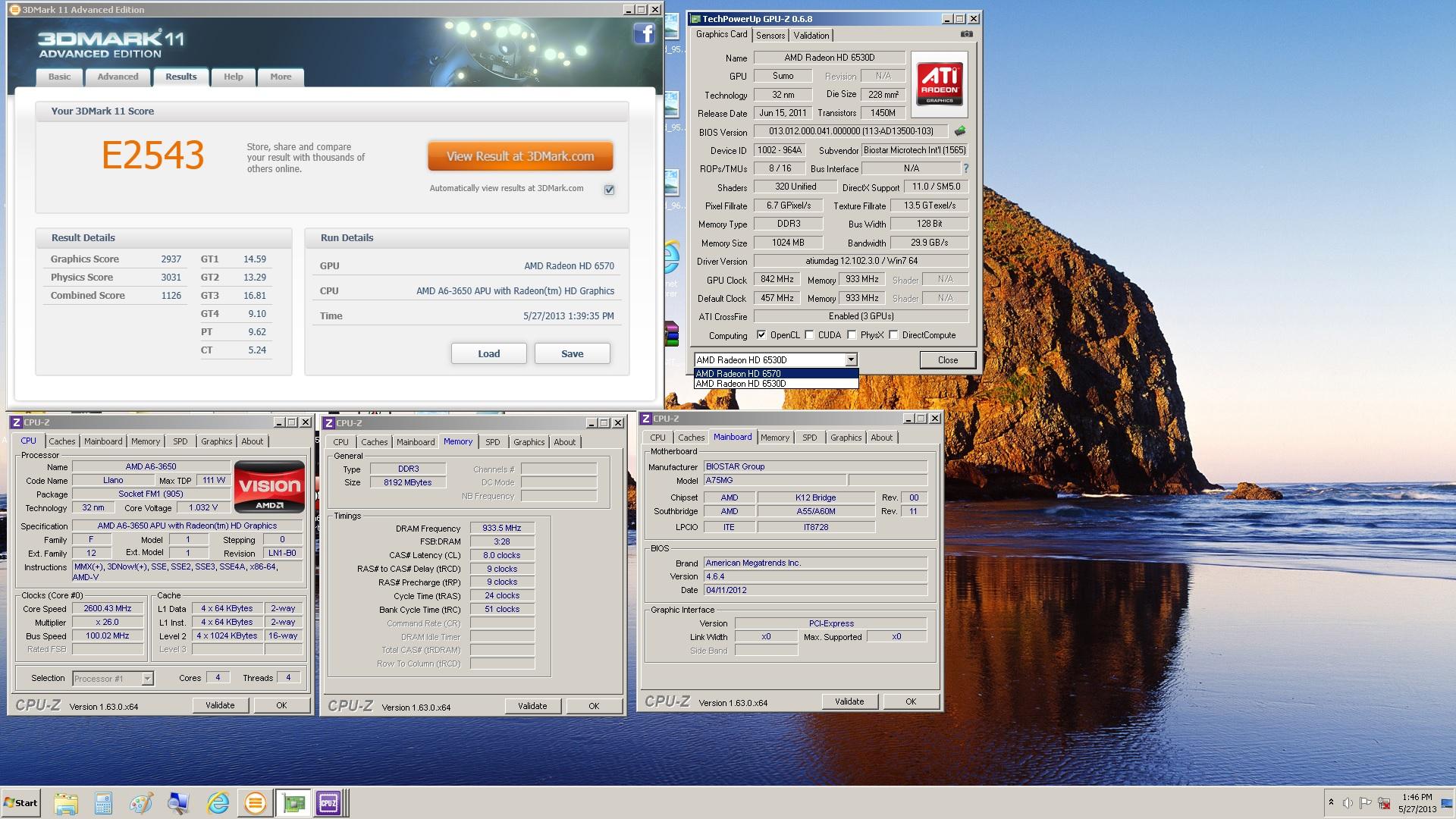Open Caches tab in CPU-Z CPU window
Viewport: 1456px width, 819px height.
[x=62, y=441]
